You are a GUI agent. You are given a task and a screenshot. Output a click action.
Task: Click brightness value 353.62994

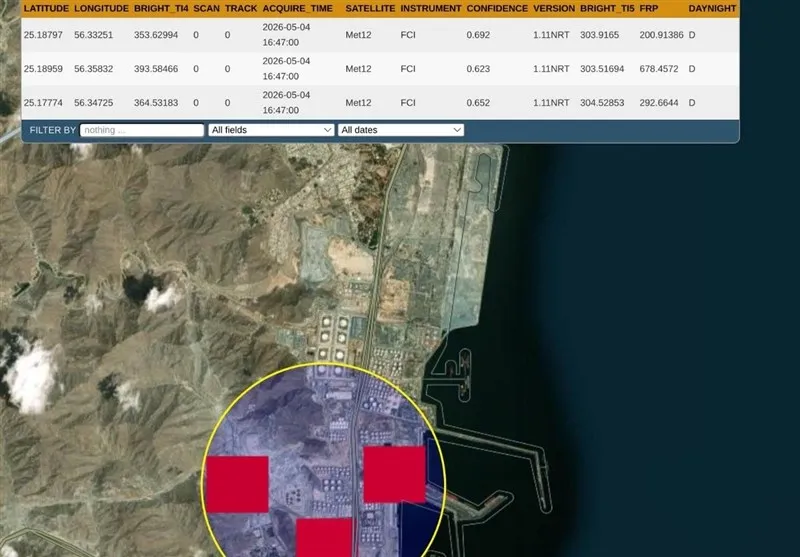pyautogui.click(x=156, y=35)
